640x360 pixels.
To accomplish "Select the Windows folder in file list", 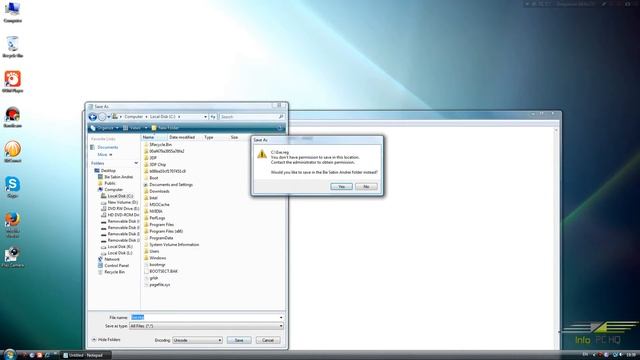I will [x=155, y=258].
